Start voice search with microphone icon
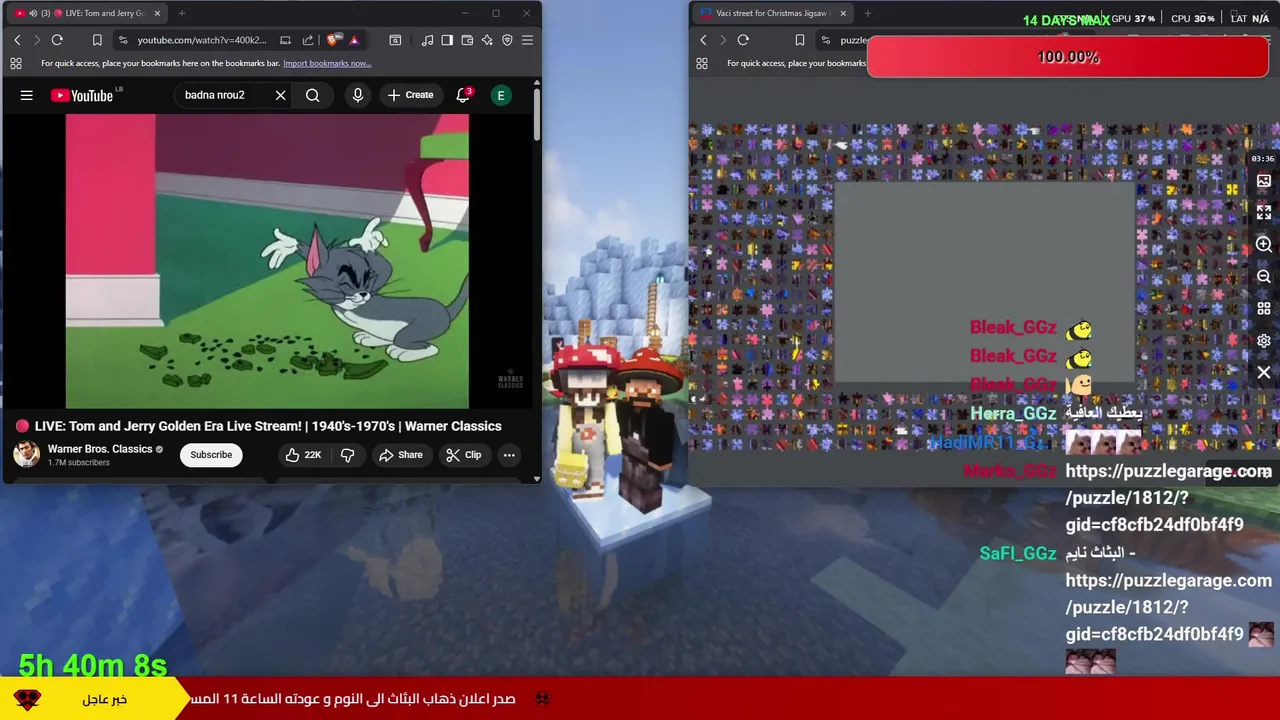1280x720 pixels. [x=357, y=95]
